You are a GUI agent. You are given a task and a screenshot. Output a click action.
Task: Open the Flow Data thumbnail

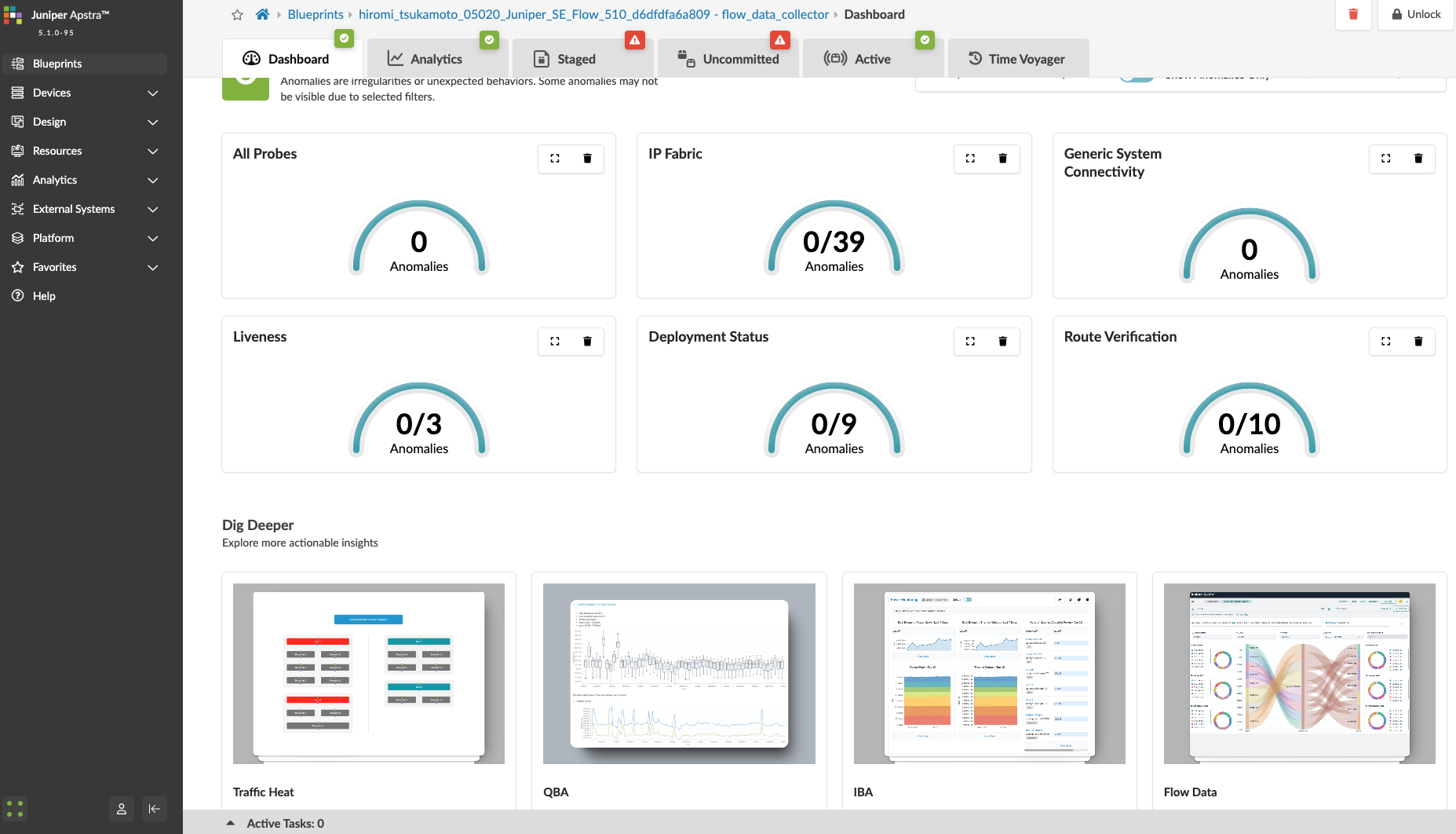pyautogui.click(x=1299, y=674)
